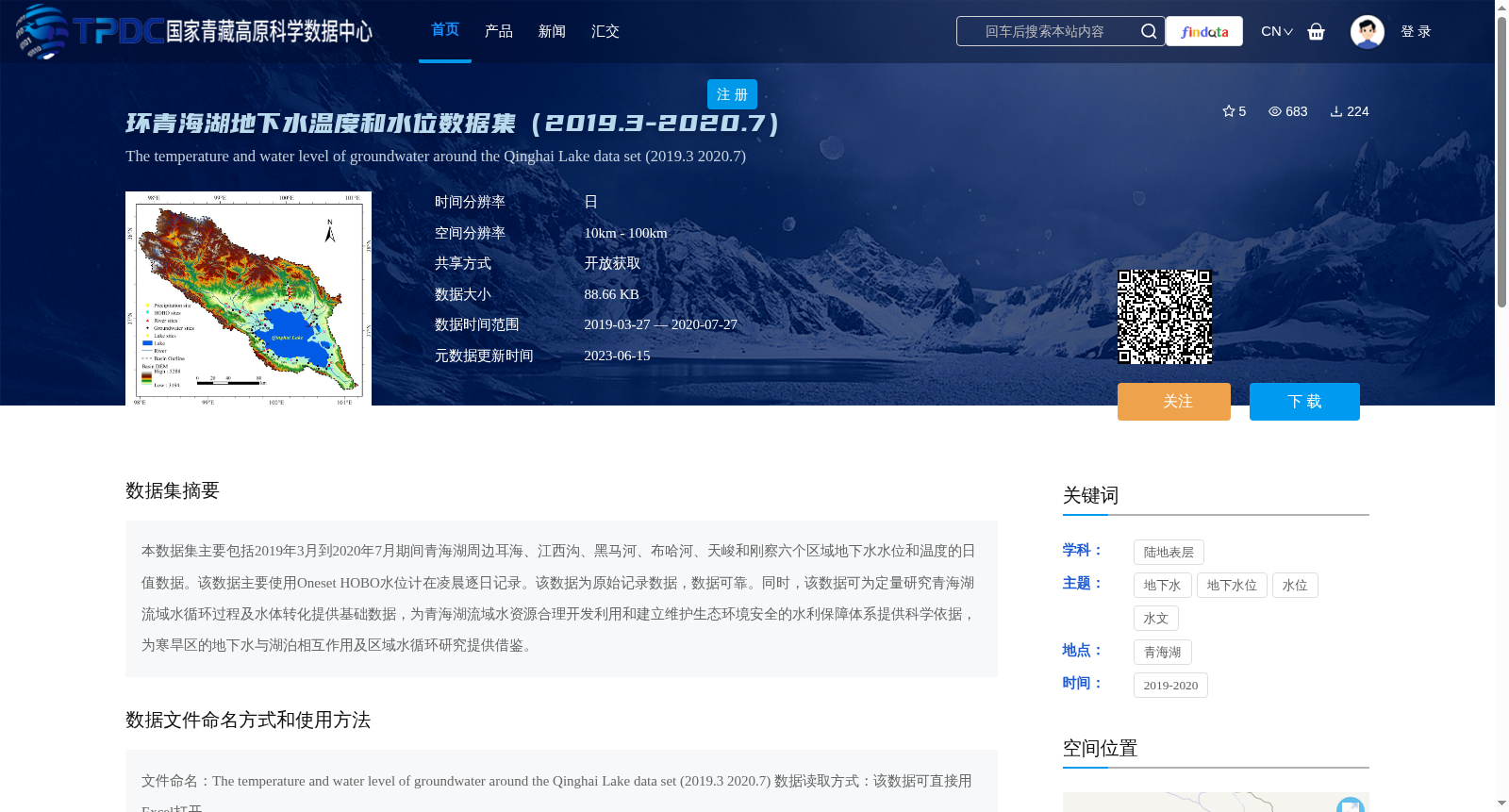
Task: Open the CN language dropdown
Action: point(1277,31)
